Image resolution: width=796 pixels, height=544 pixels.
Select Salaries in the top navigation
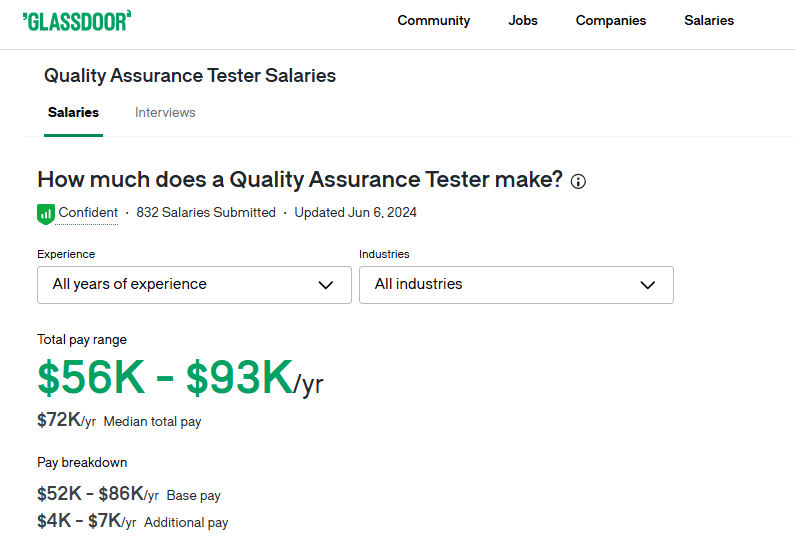click(x=709, y=20)
